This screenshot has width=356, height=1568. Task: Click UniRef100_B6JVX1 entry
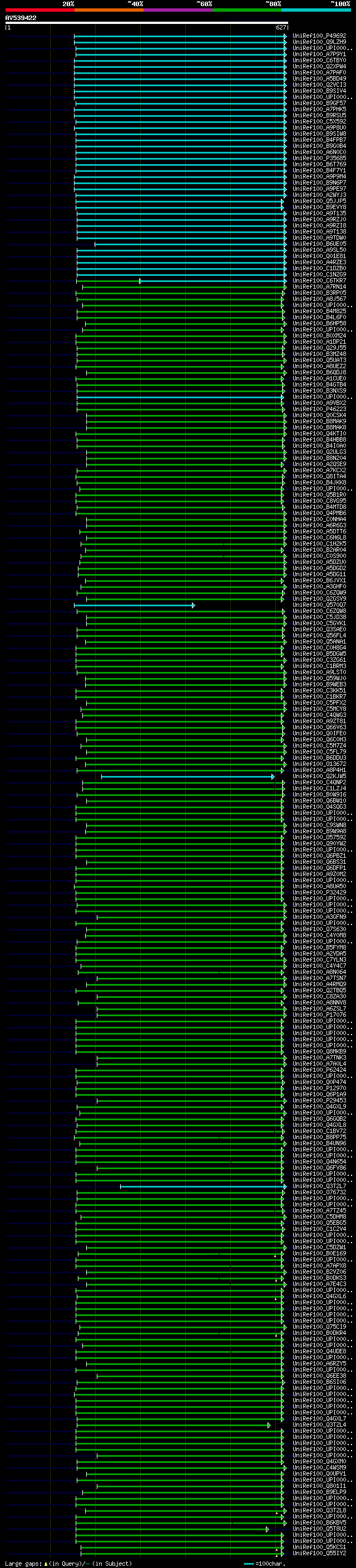(319, 580)
